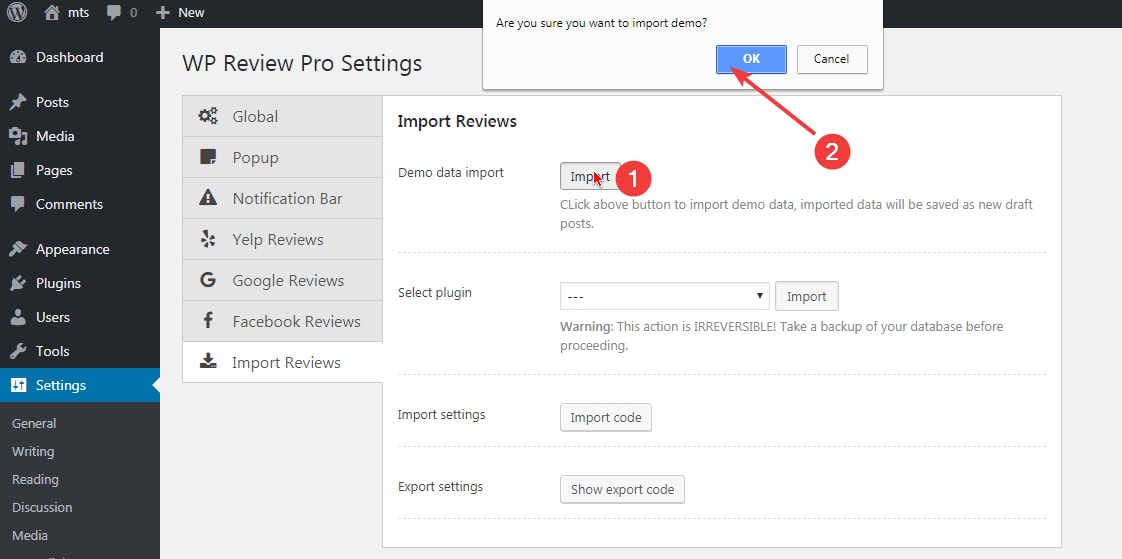
Task: Click the Dashboard gauge icon
Action: pyautogui.click(x=19, y=57)
